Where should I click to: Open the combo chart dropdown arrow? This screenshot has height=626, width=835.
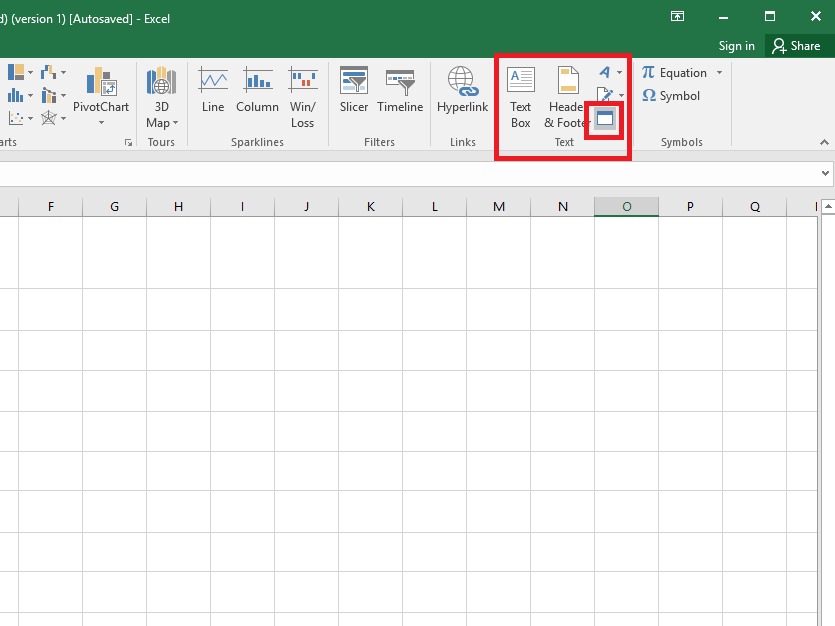tap(63, 96)
